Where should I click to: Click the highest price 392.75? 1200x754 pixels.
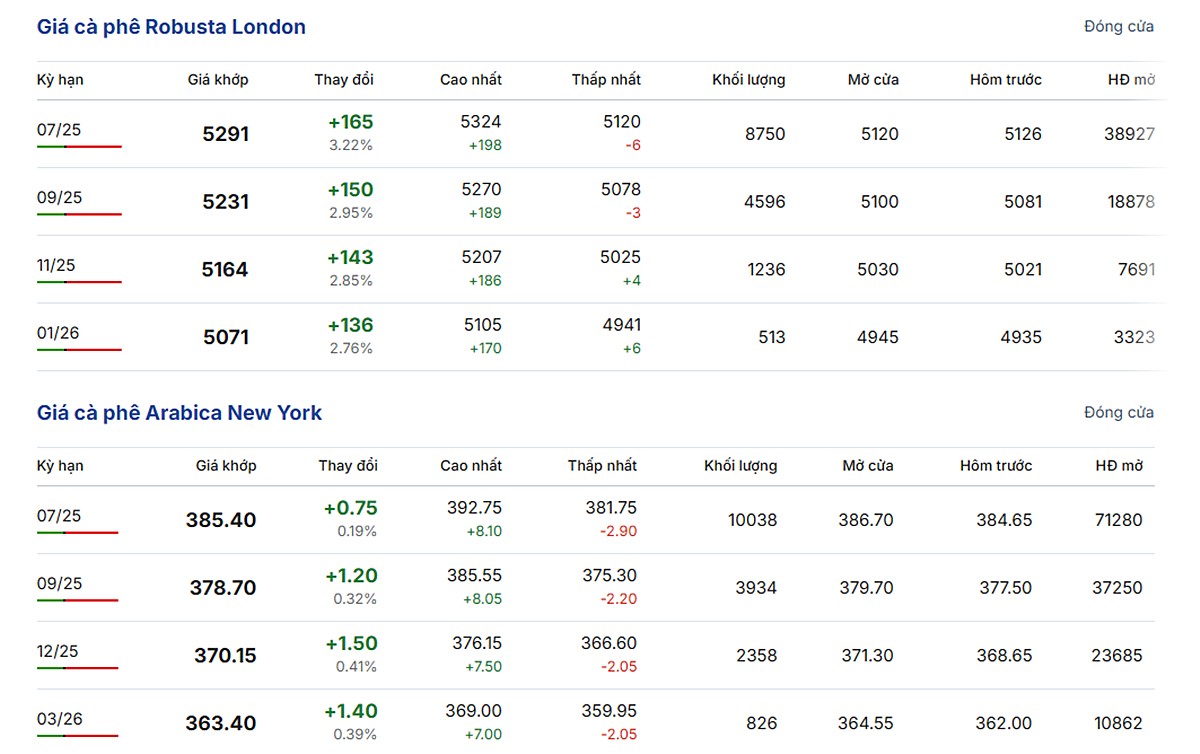pos(474,508)
